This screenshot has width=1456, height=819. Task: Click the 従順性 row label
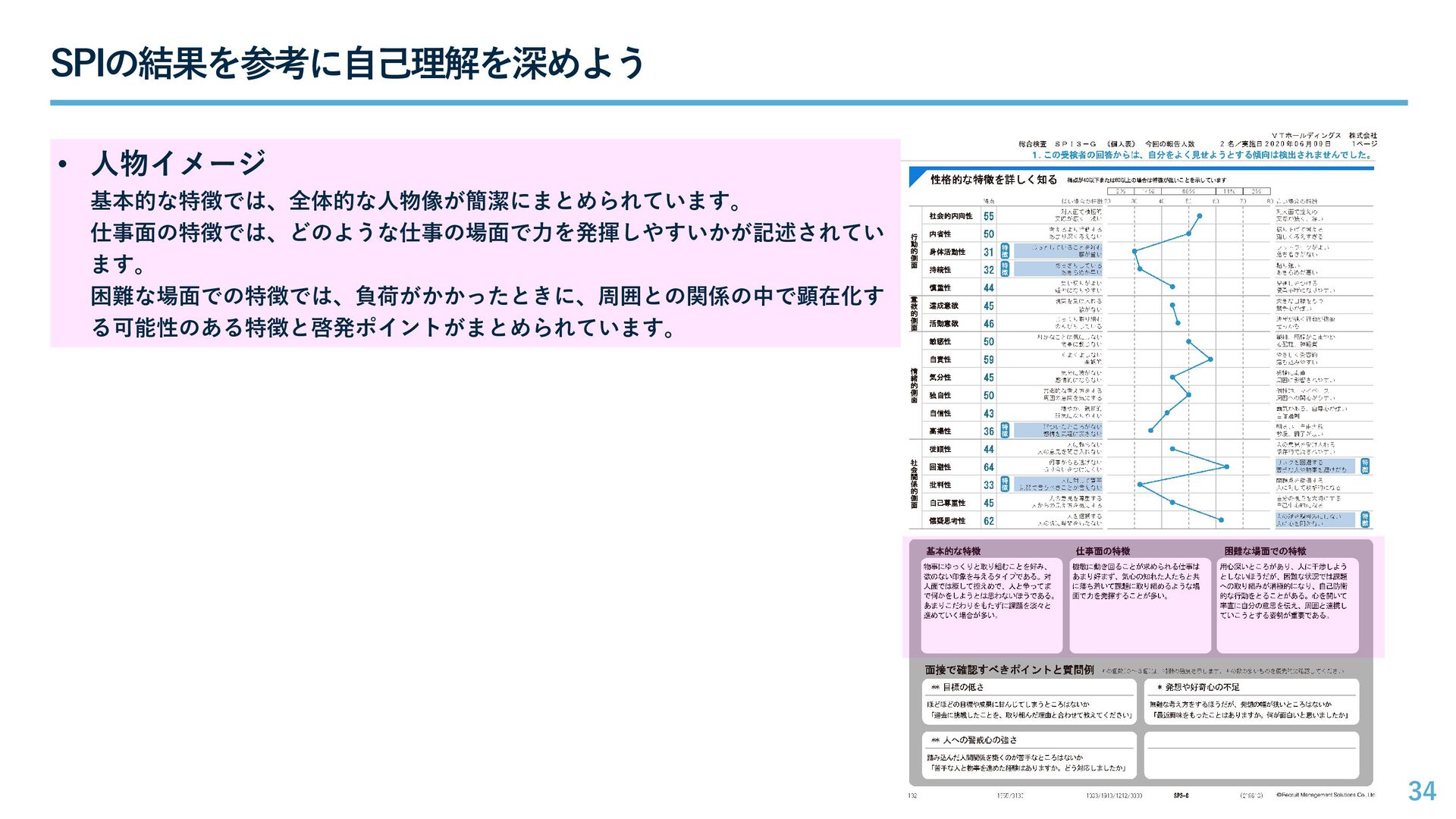940,449
